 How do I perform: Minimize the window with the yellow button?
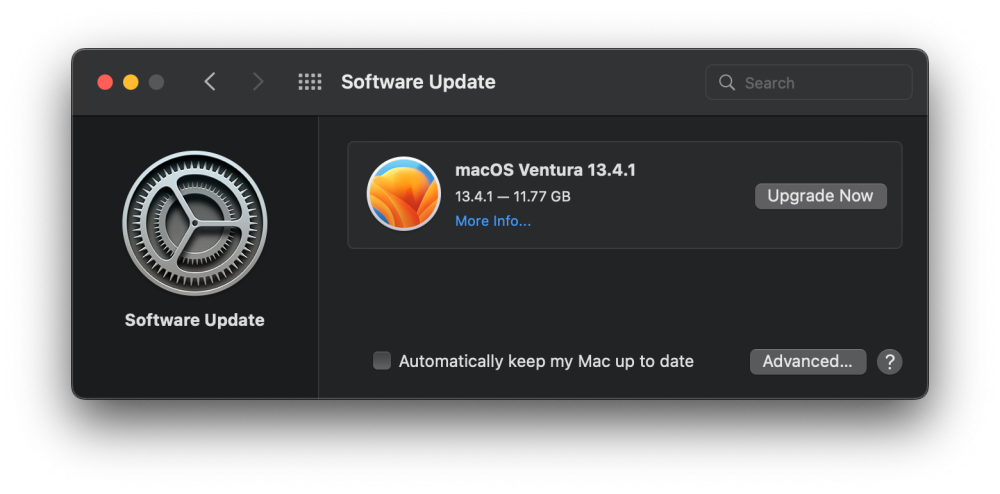(x=131, y=82)
